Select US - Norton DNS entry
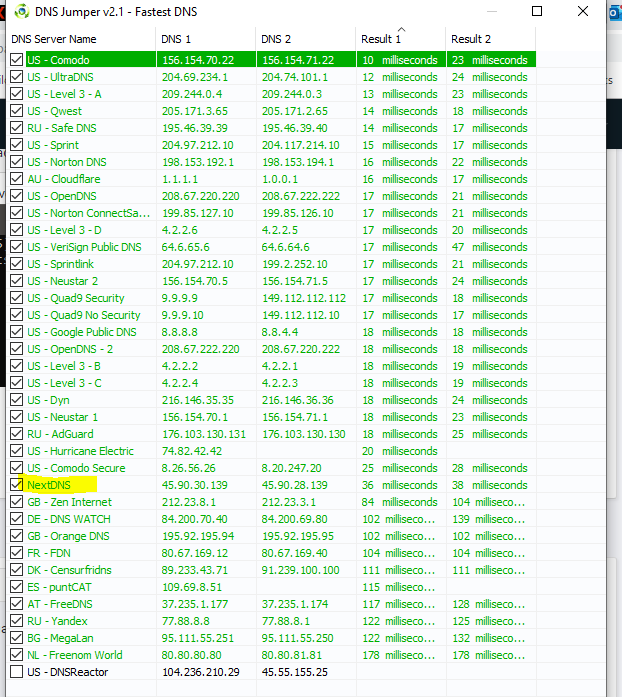The image size is (622, 697). [x=67, y=162]
